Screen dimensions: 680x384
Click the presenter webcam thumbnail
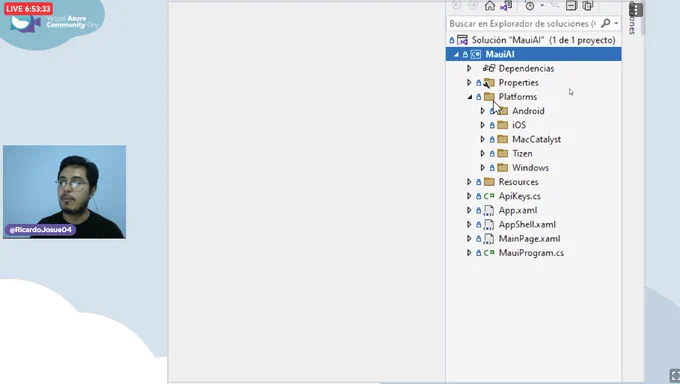(x=65, y=192)
